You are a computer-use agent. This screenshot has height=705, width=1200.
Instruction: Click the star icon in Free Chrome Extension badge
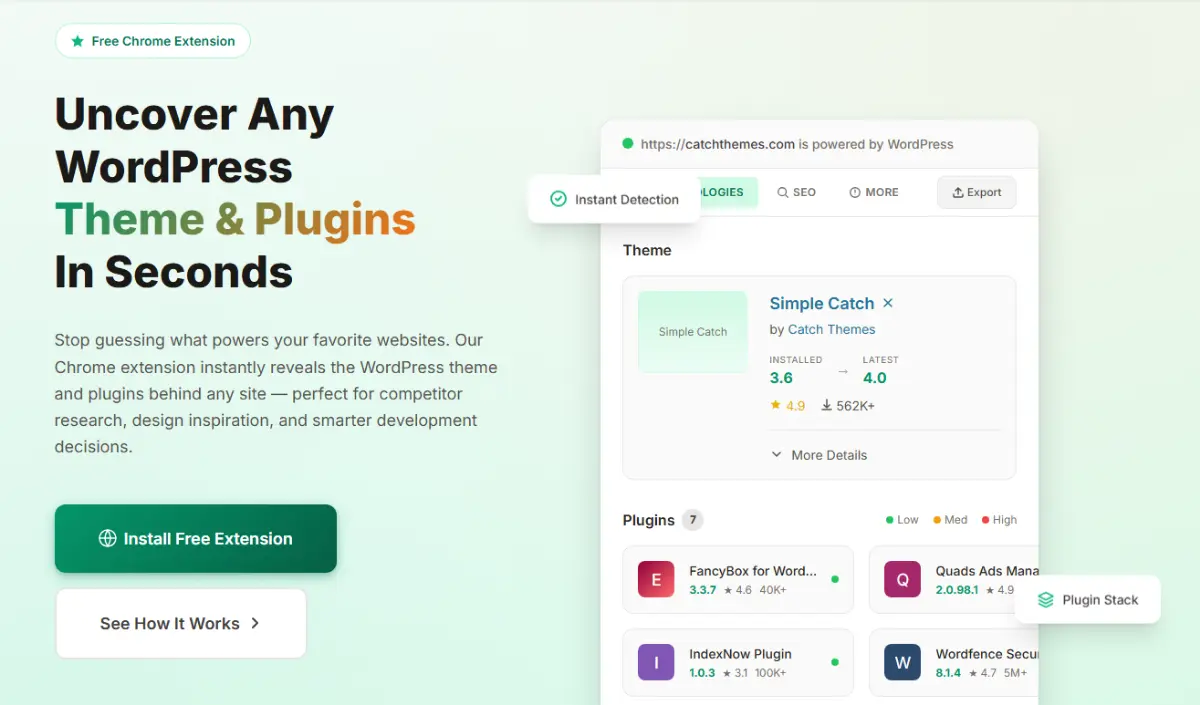77,41
